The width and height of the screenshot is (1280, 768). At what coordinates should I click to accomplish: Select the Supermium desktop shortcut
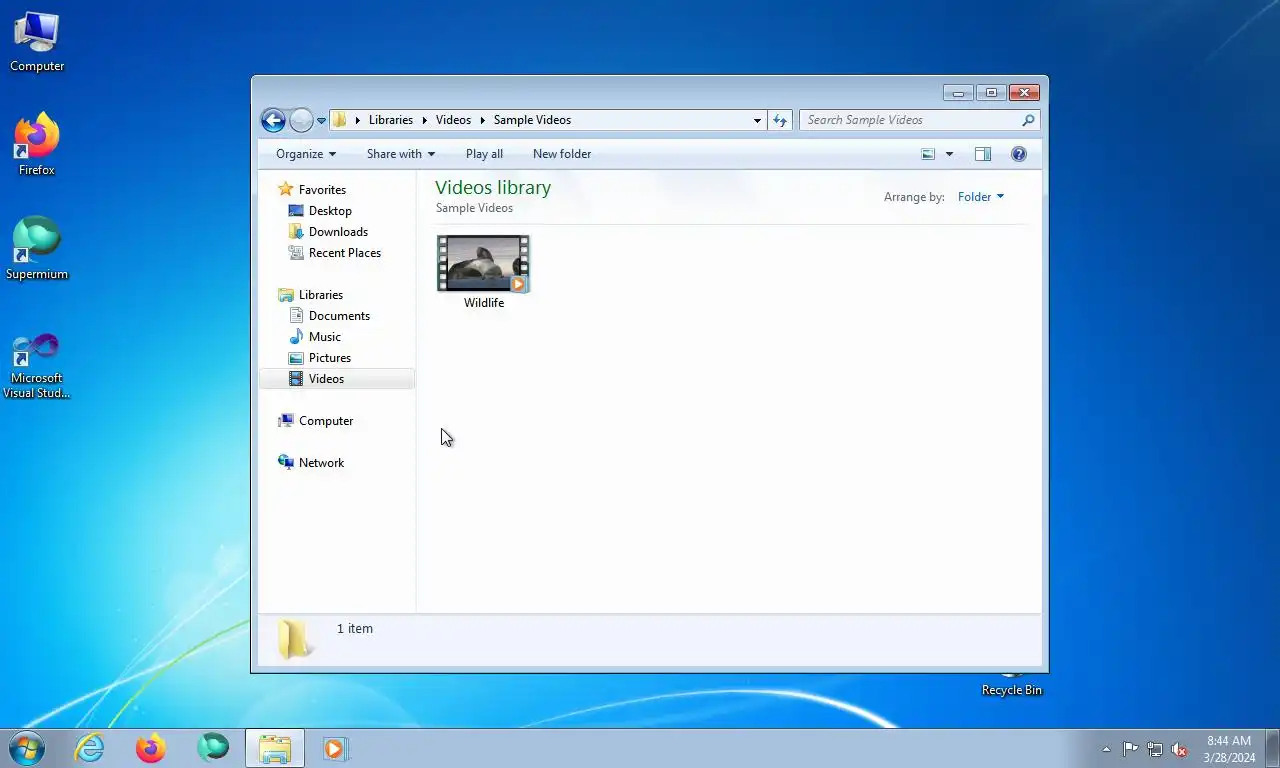(x=37, y=250)
